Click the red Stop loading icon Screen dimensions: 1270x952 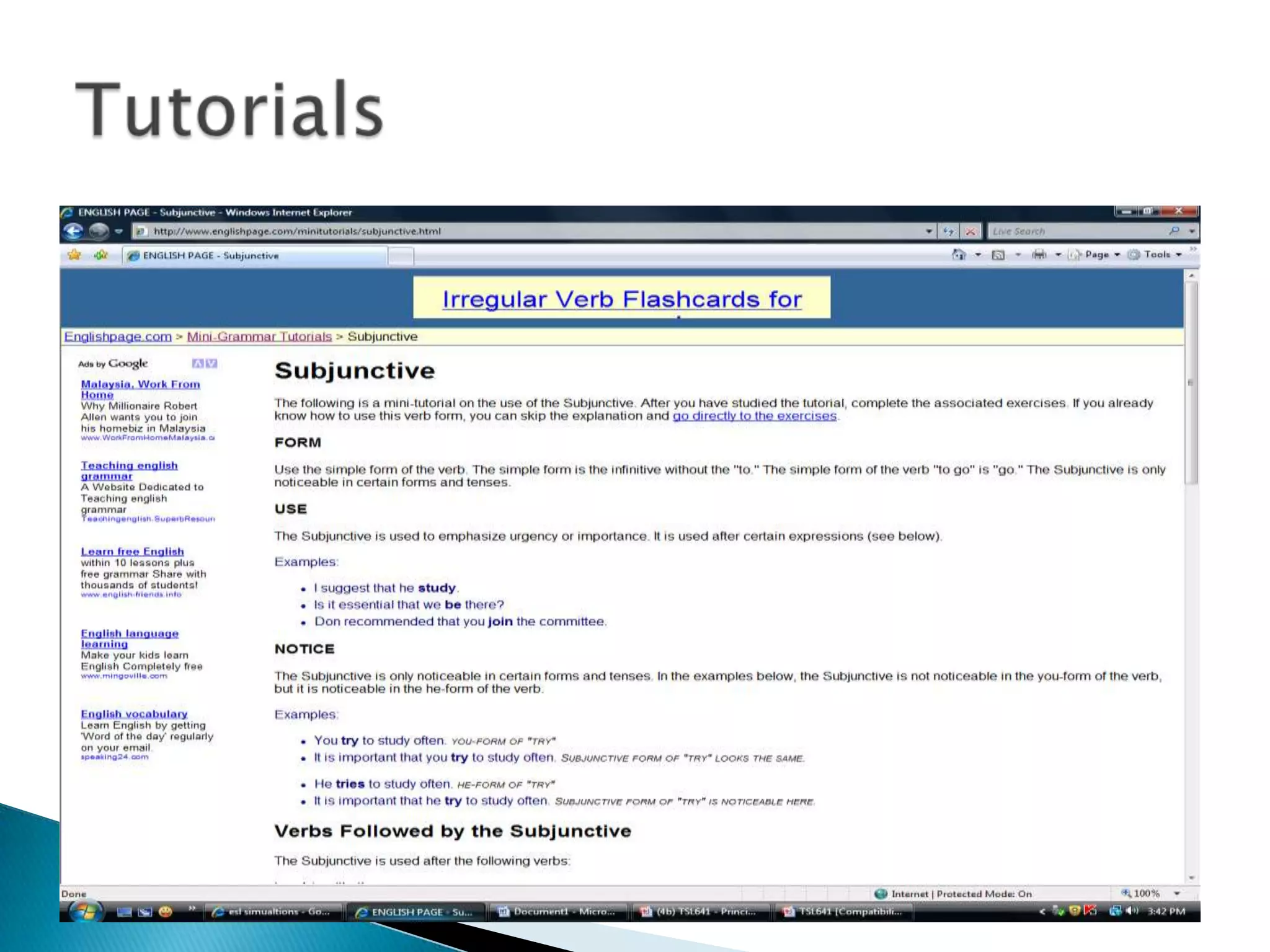point(970,231)
